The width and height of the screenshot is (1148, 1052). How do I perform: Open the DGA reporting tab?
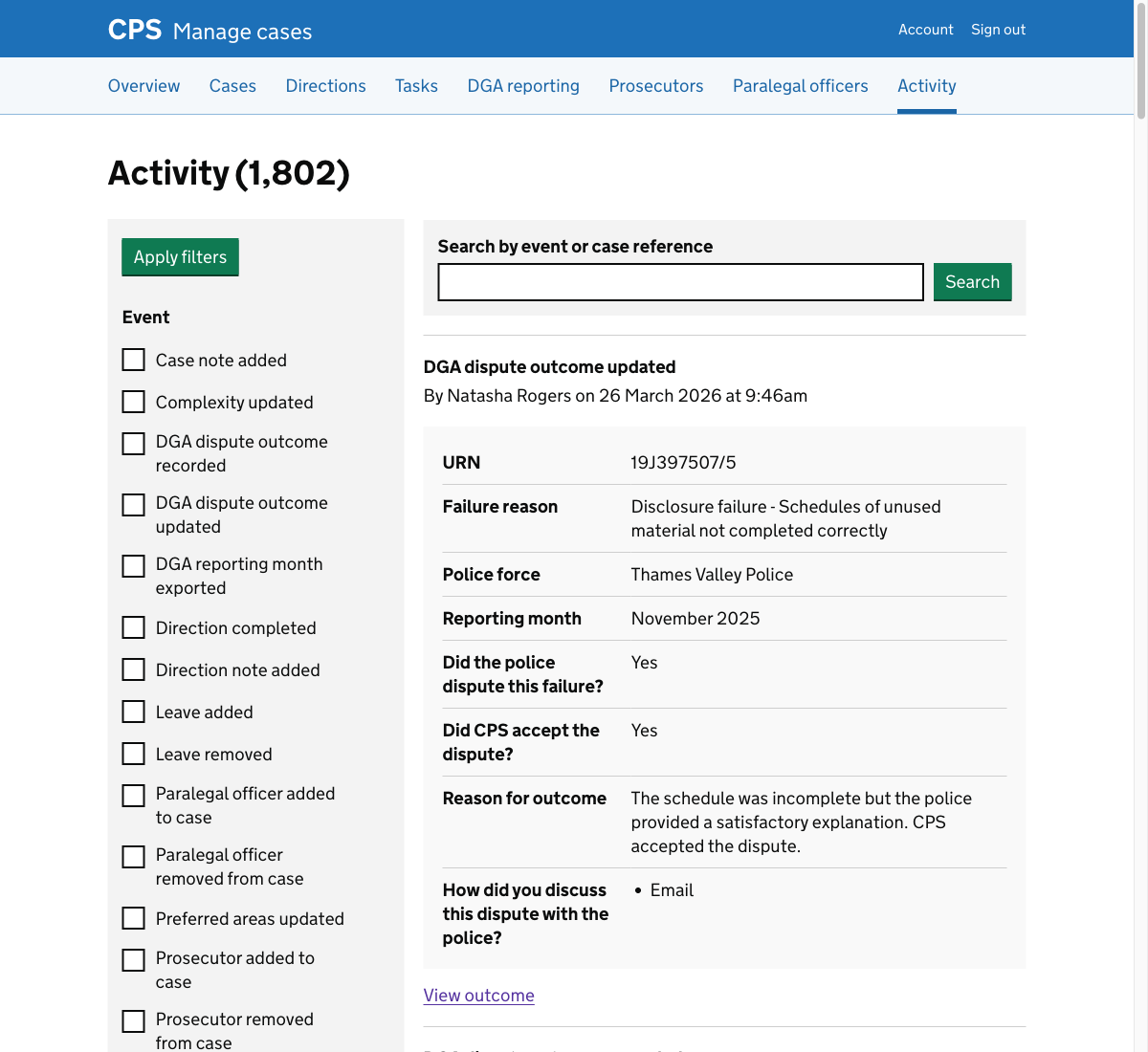click(523, 85)
